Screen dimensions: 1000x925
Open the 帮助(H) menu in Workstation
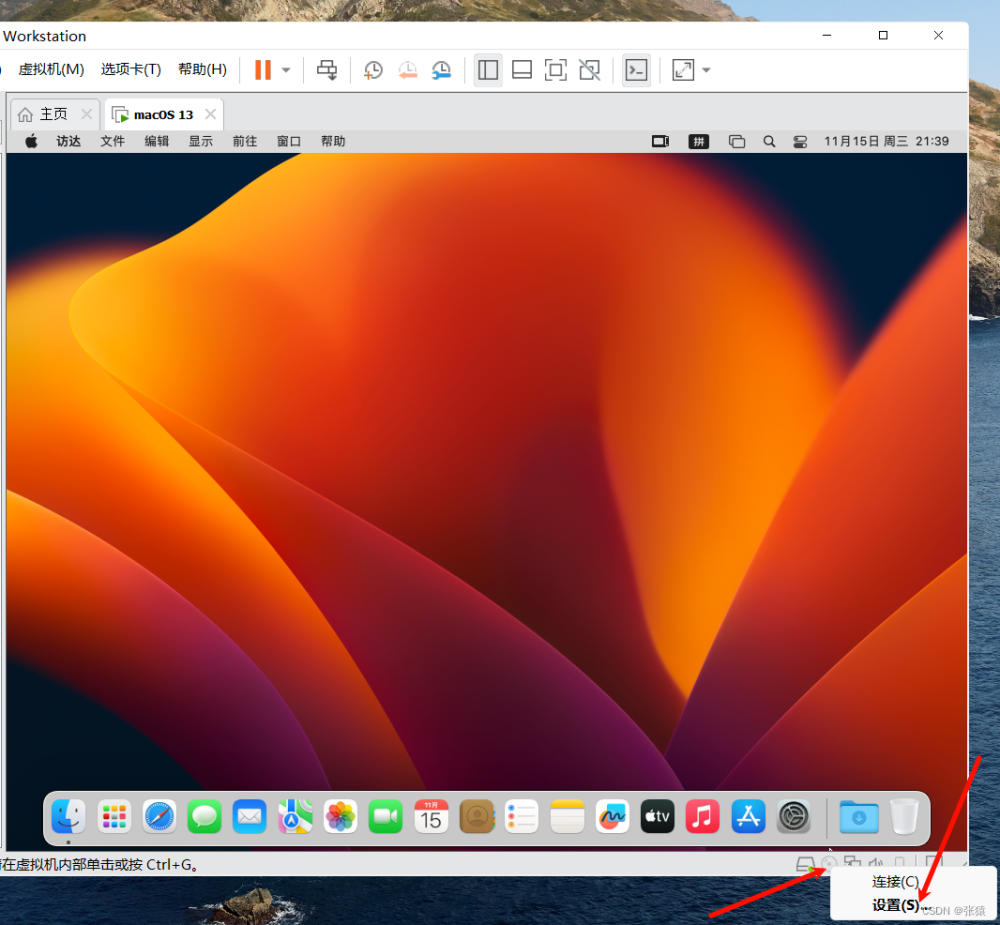click(202, 69)
